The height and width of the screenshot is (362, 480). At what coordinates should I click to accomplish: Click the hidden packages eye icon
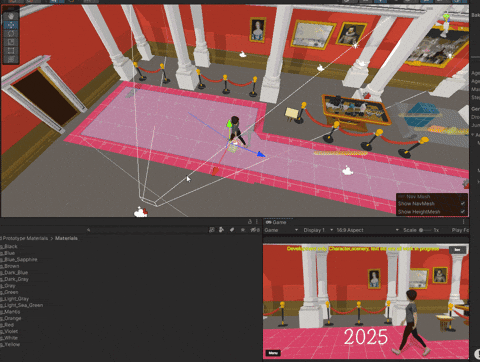[255, 230]
